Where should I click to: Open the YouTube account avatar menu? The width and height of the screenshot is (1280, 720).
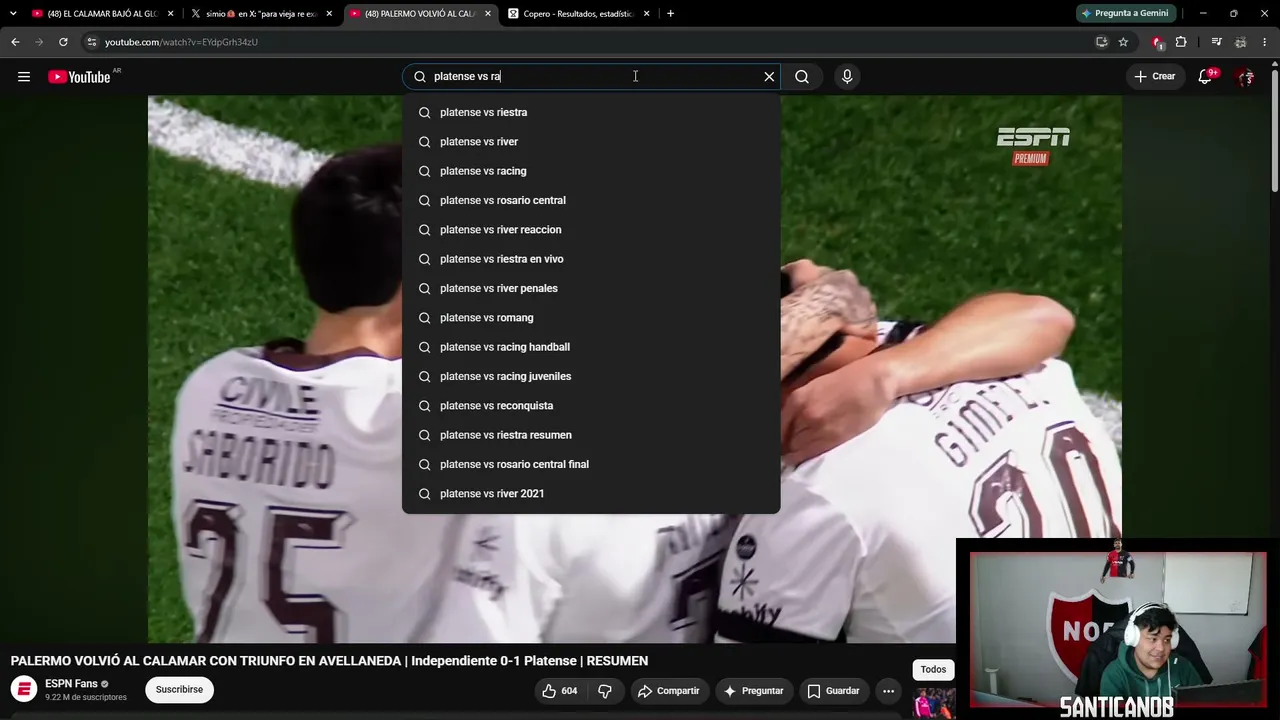pos(1245,77)
